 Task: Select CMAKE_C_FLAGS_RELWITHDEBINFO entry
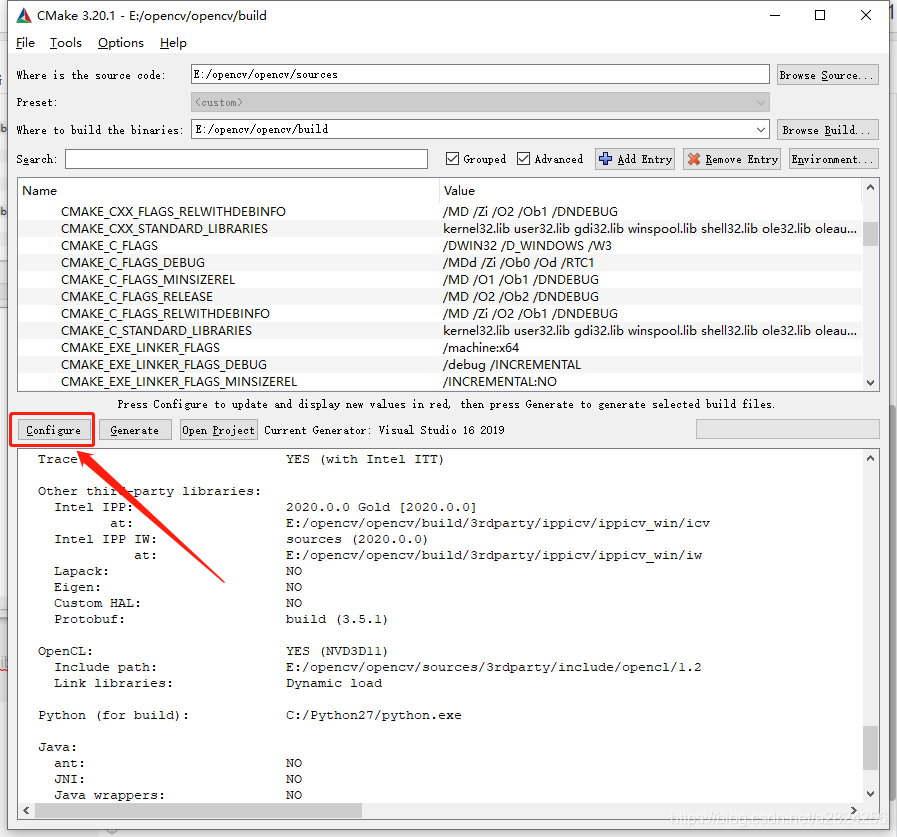tap(165, 314)
